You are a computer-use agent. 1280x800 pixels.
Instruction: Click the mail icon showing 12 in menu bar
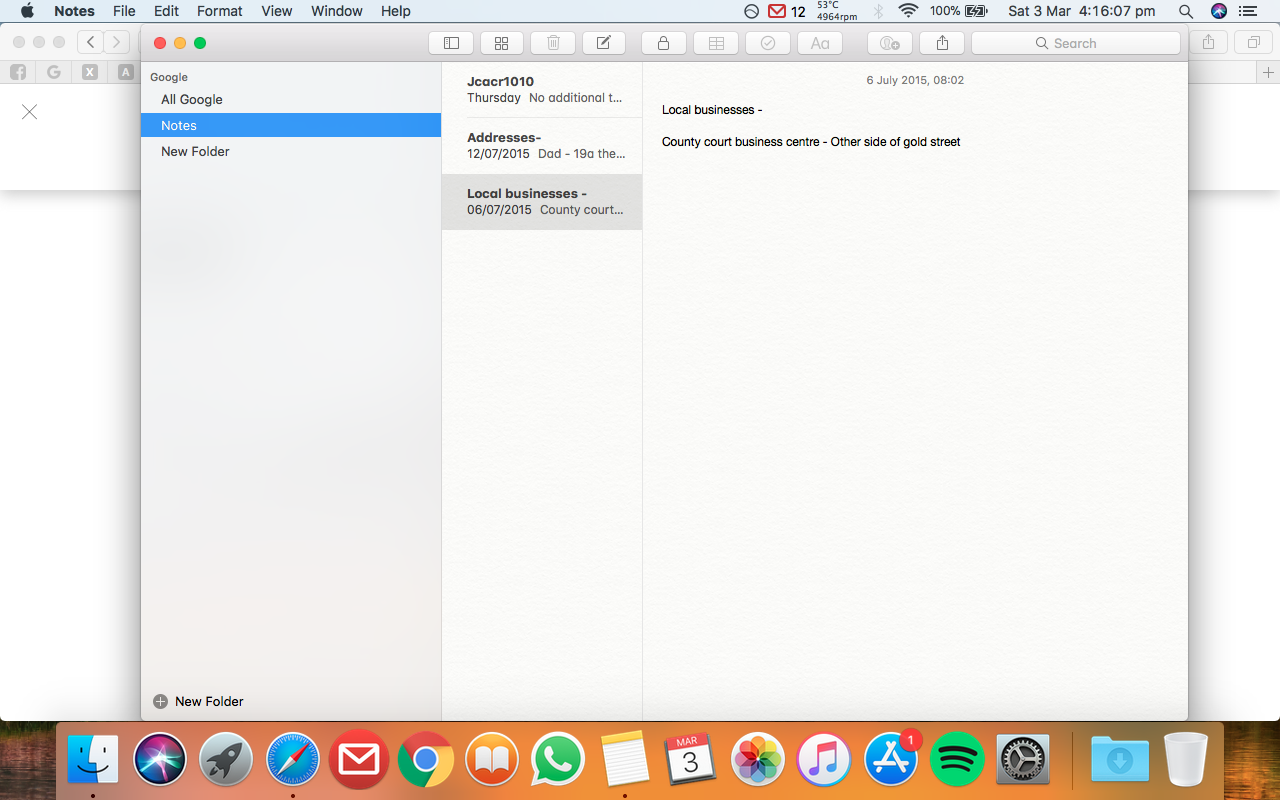pyautogui.click(x=787, y=11)
